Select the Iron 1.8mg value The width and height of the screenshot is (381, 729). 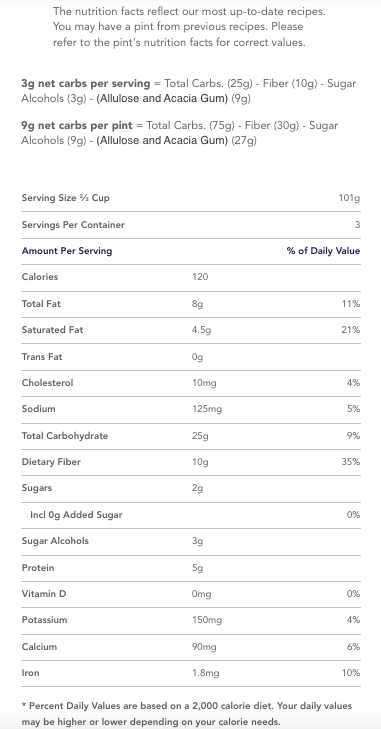pos(206,673)
